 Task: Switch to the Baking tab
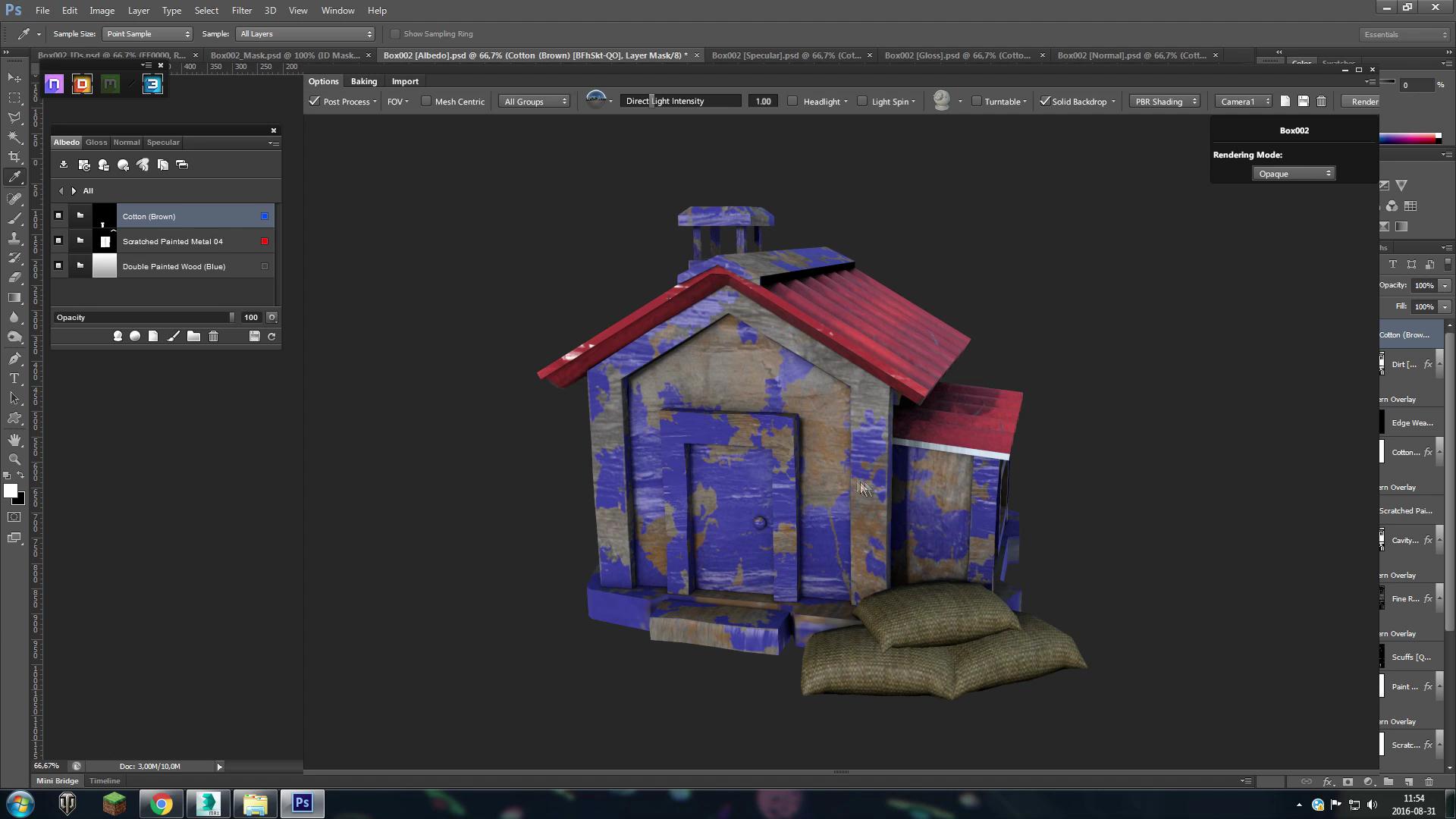pyautogui.click(x=364, y=81)
